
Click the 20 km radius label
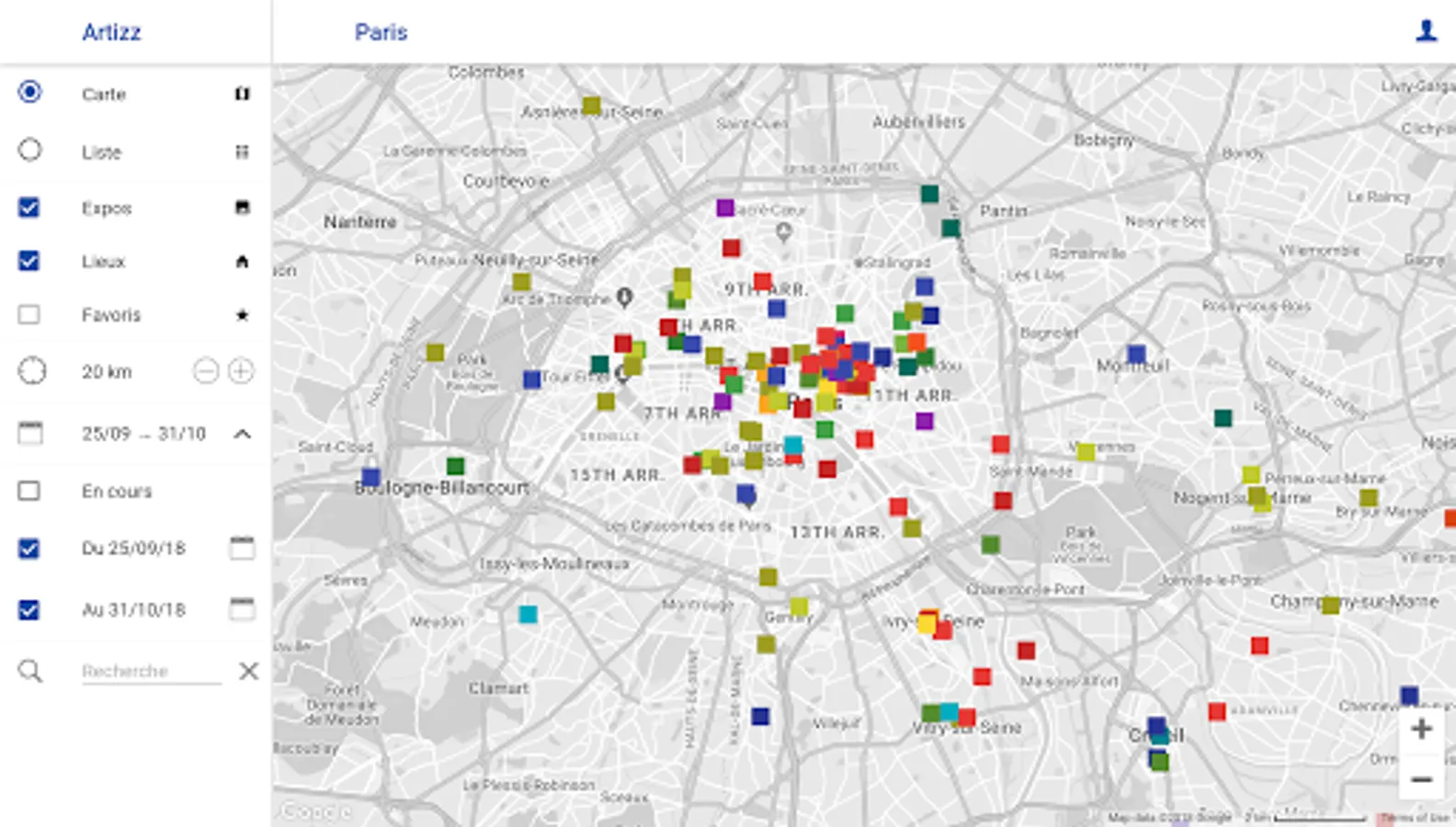click(x=107, y=371)
